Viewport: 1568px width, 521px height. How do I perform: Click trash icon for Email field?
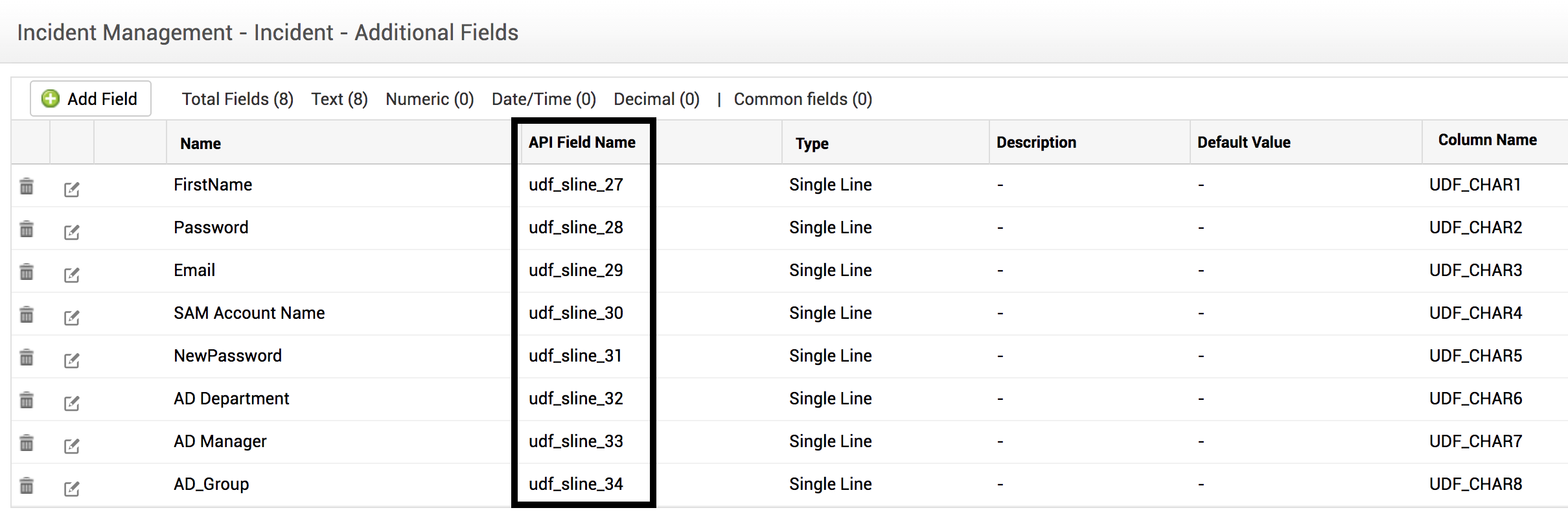27,272
